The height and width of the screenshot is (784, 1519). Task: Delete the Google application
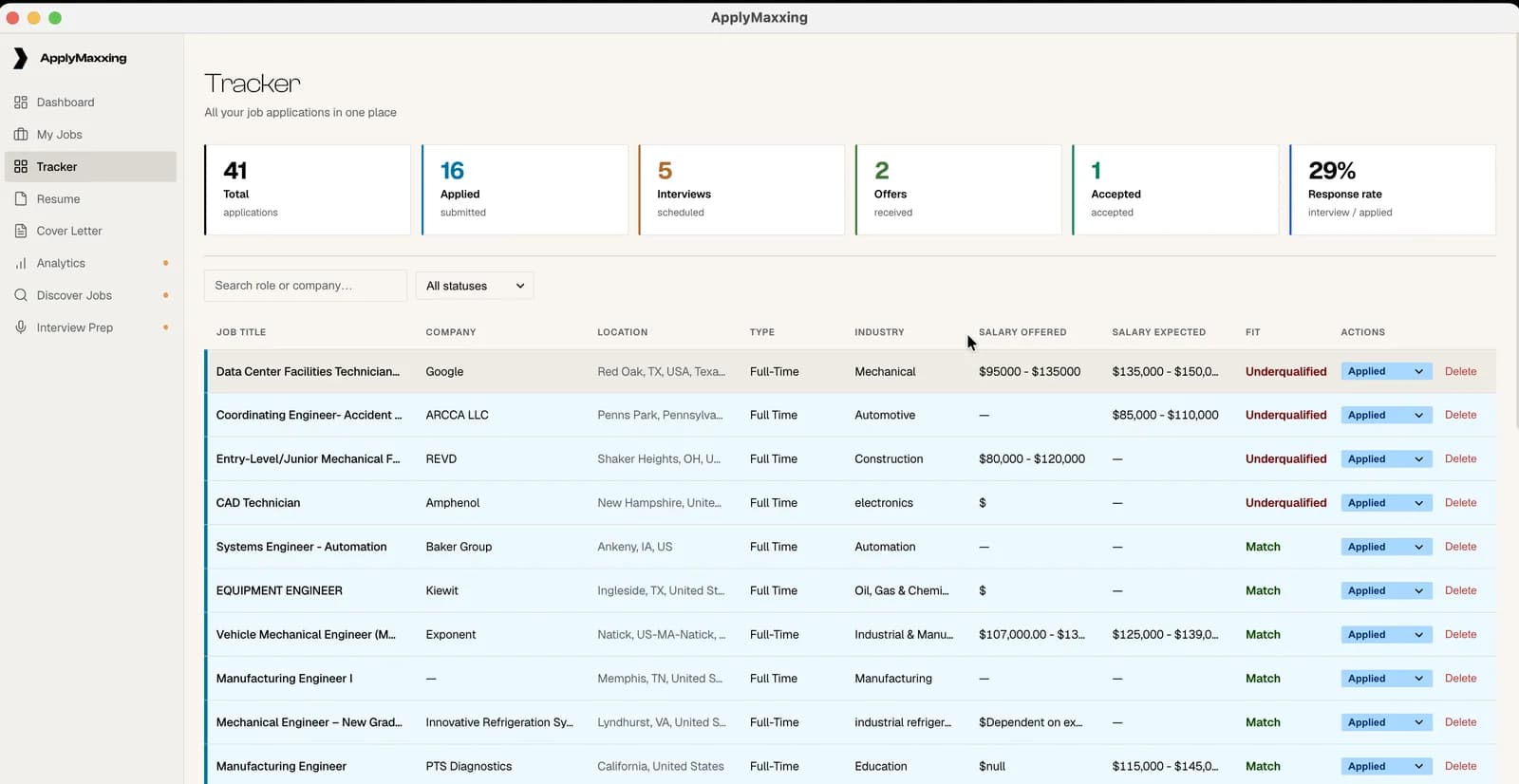[1460, 371]
